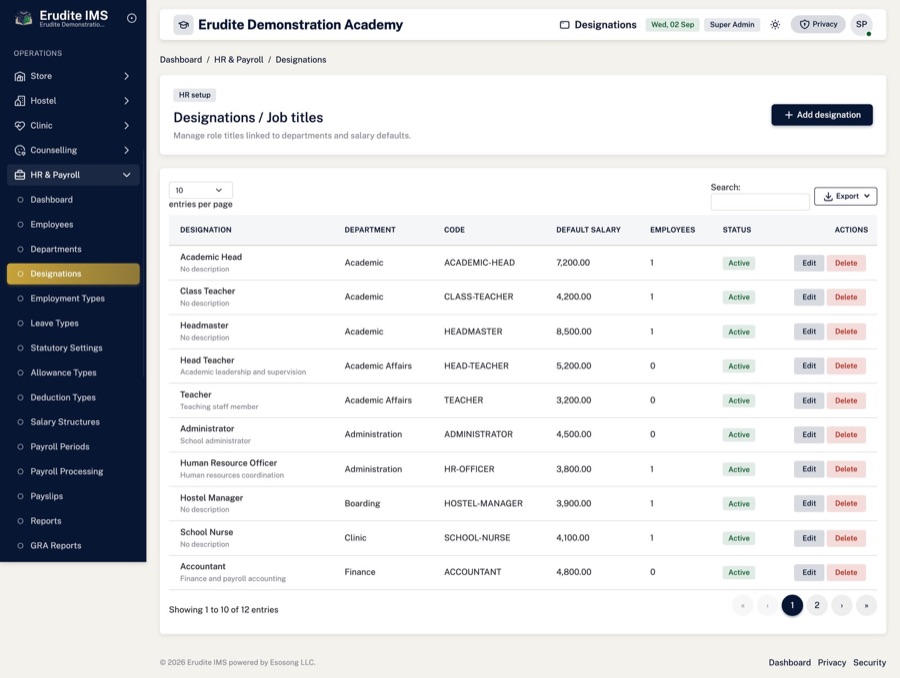
Task: Expand the Counselling menu chevron
Action: click(126, 150)
